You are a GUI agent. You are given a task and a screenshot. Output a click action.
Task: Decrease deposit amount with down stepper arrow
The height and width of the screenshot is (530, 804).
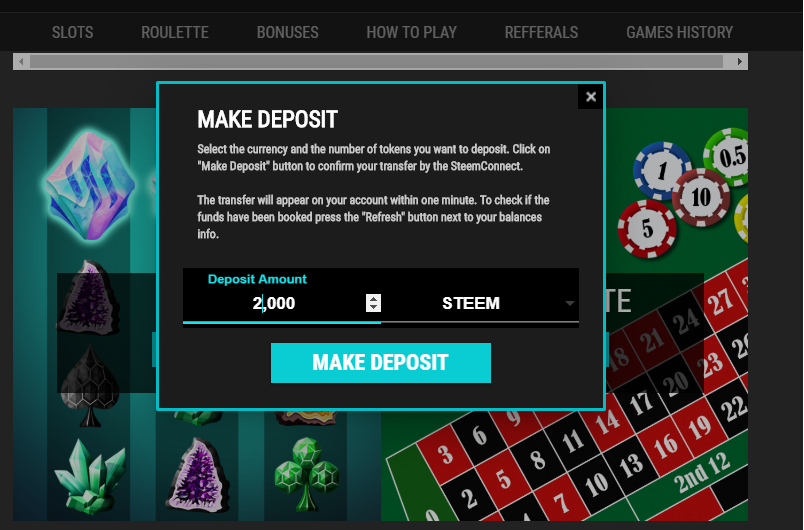tap(373, 307)
